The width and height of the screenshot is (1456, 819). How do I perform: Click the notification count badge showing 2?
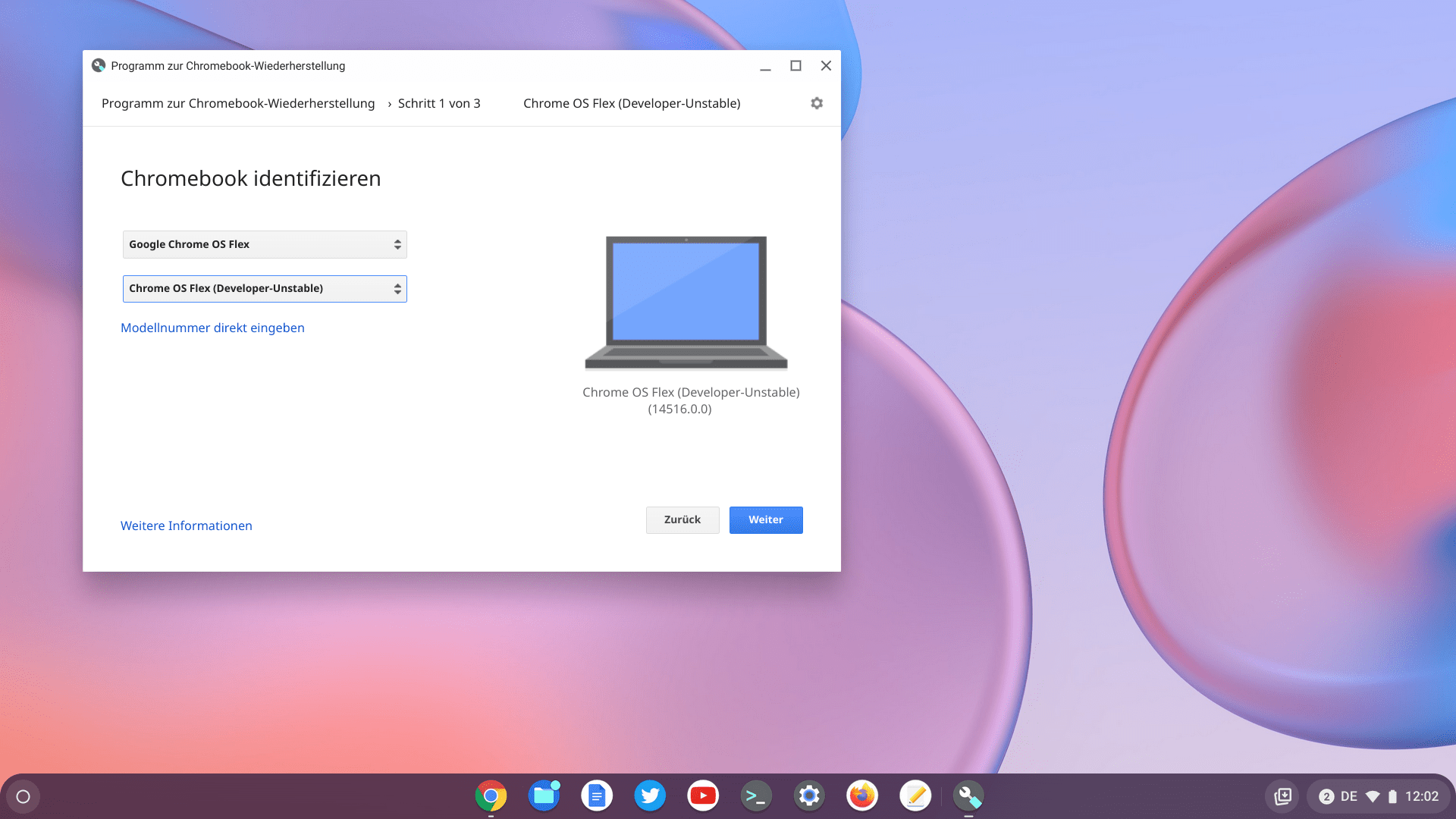pos(1326,796)
